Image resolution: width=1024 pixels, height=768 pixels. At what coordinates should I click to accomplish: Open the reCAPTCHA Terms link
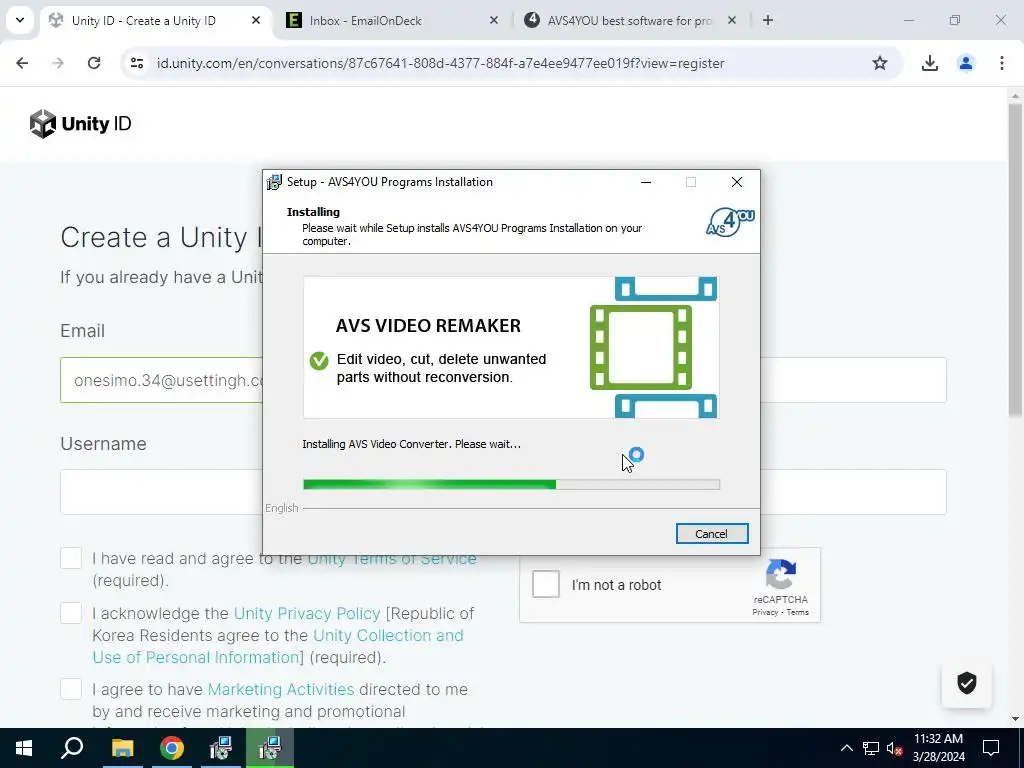(797, 612)
